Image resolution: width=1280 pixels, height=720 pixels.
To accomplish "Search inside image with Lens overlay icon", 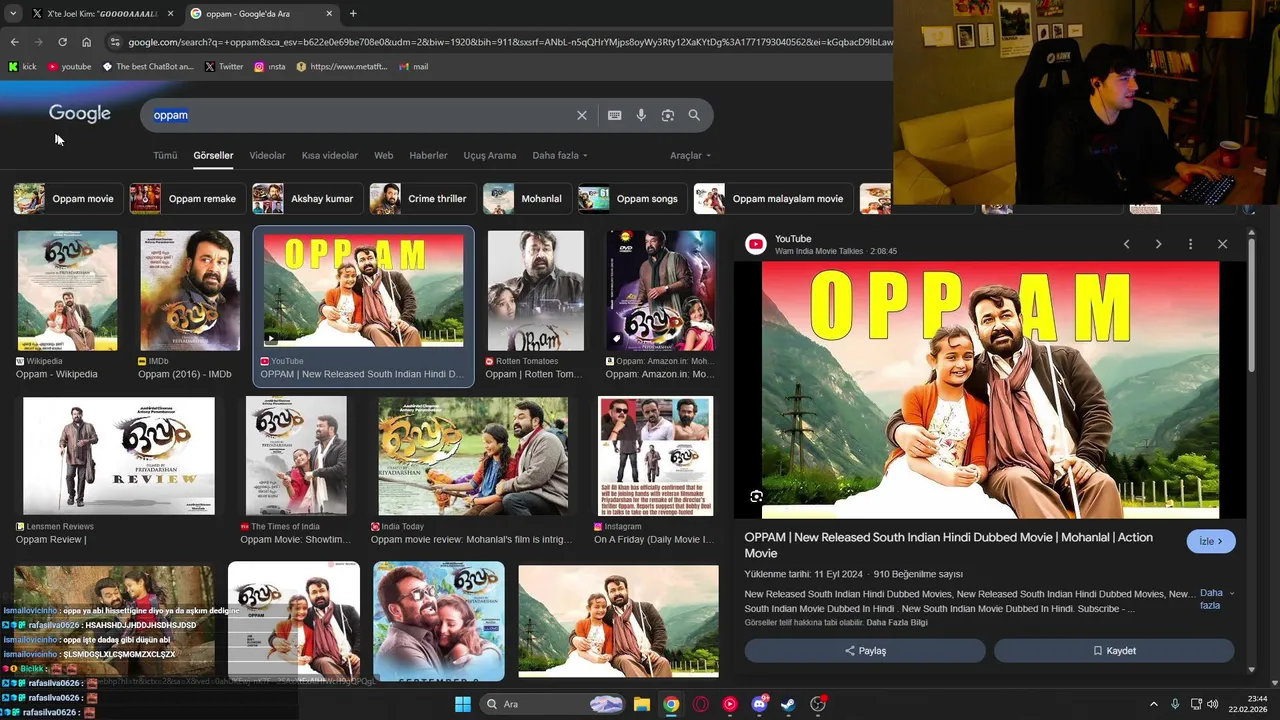I will point(757,496).
